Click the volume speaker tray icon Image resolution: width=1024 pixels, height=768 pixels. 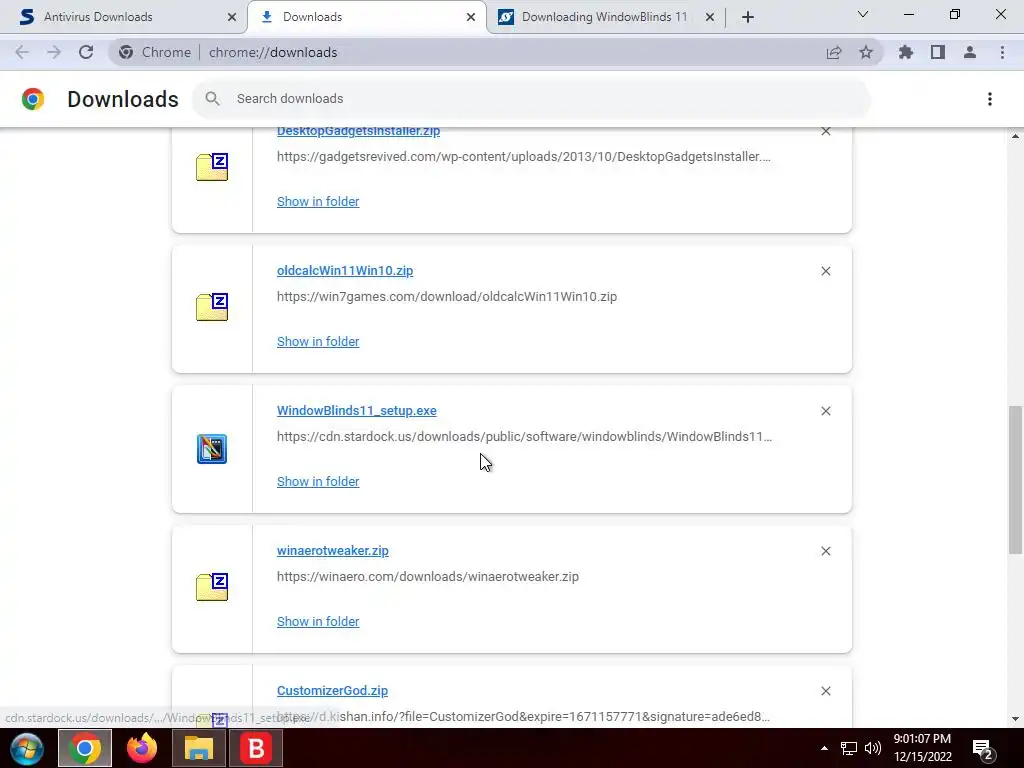point(872,748)
